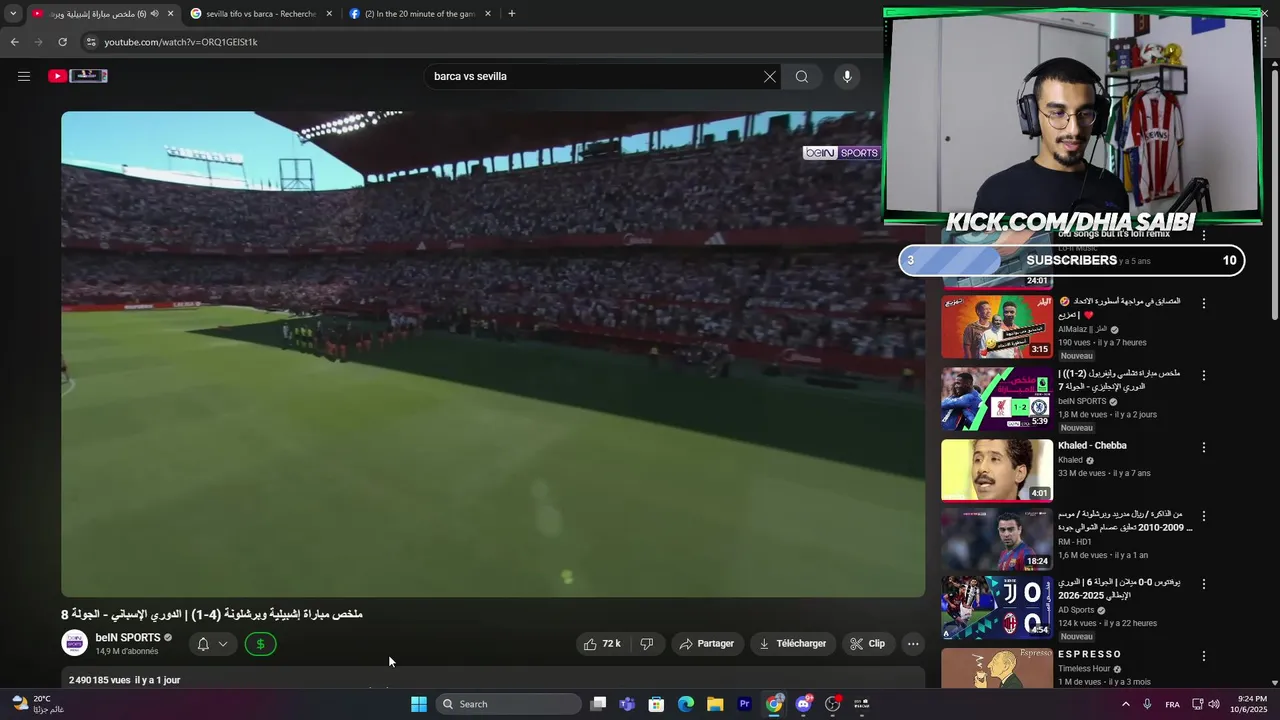Launch Microsoft Edge from taskbar
Viewport: 1280px width, 720px height.
[686, 704]
